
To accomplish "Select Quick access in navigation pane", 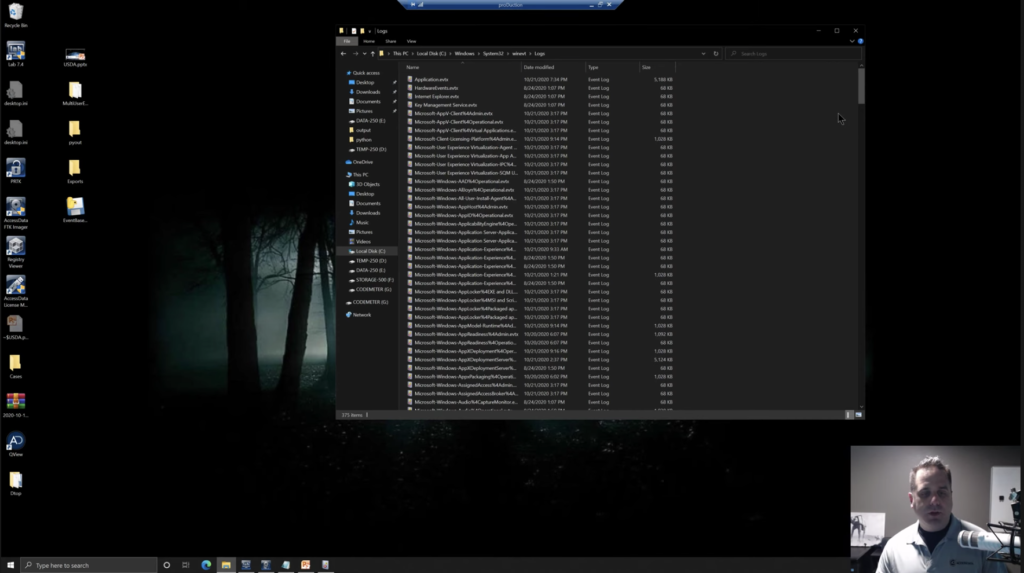I will coord(366,73).
